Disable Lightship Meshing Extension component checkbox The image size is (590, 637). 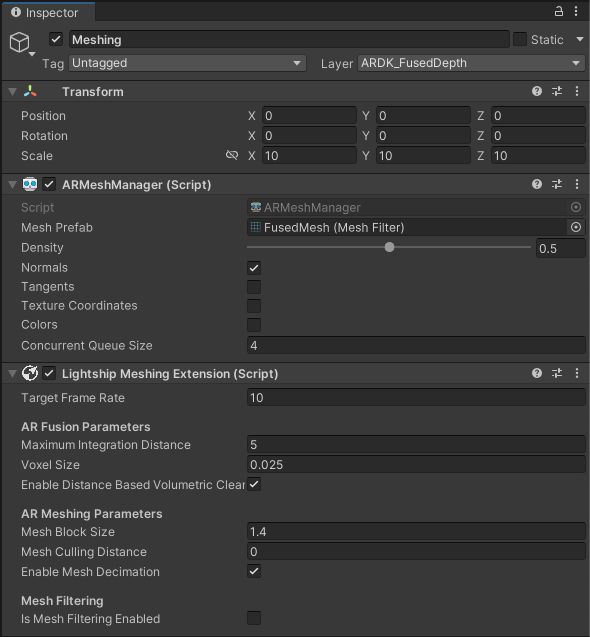point(49,373)
